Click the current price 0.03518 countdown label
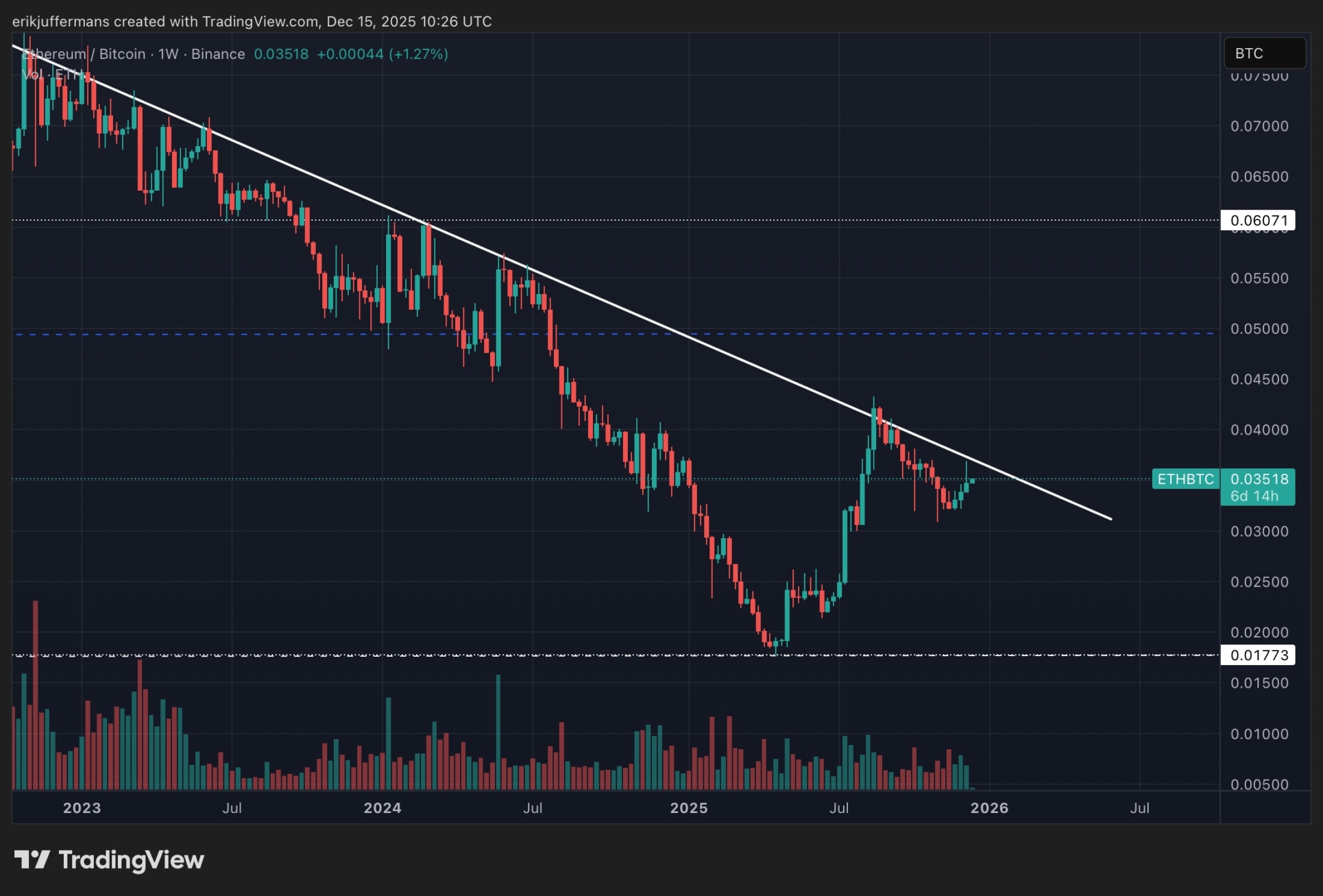The width and height of the screenshot is (1323, 896). (x=1258, y=487)
